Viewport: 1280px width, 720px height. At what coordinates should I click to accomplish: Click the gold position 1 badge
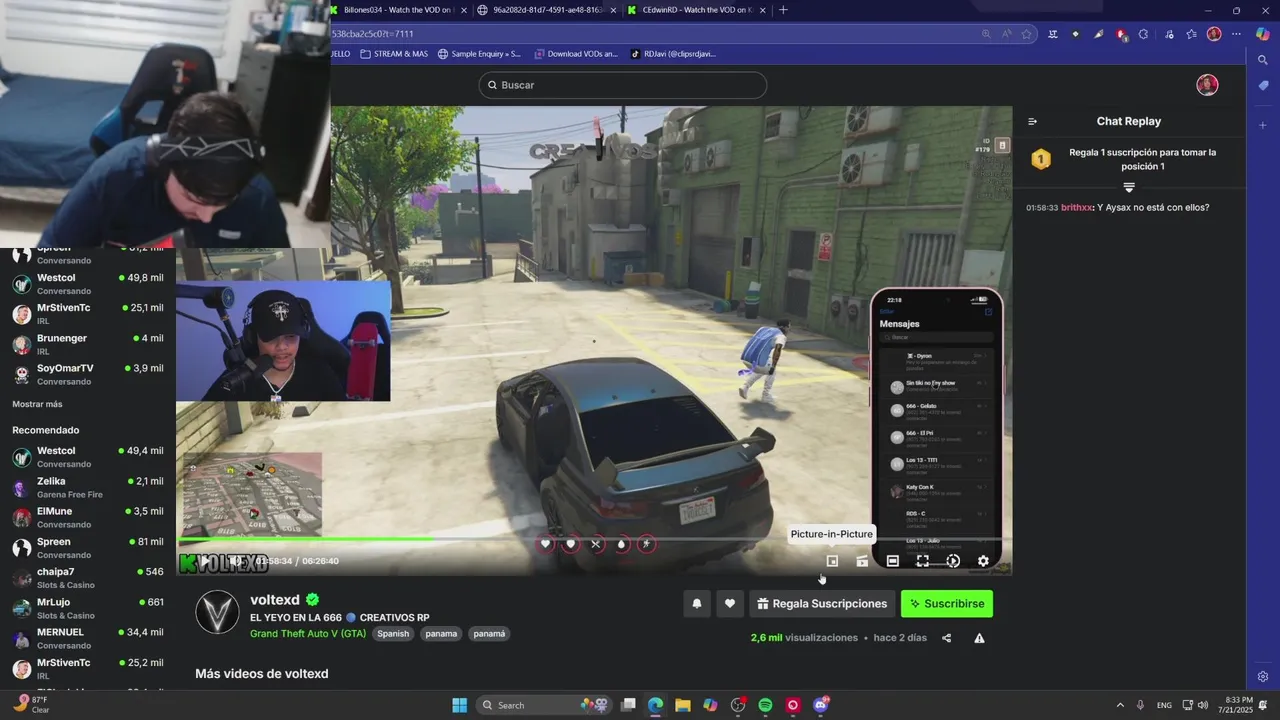pos(1041,159)
